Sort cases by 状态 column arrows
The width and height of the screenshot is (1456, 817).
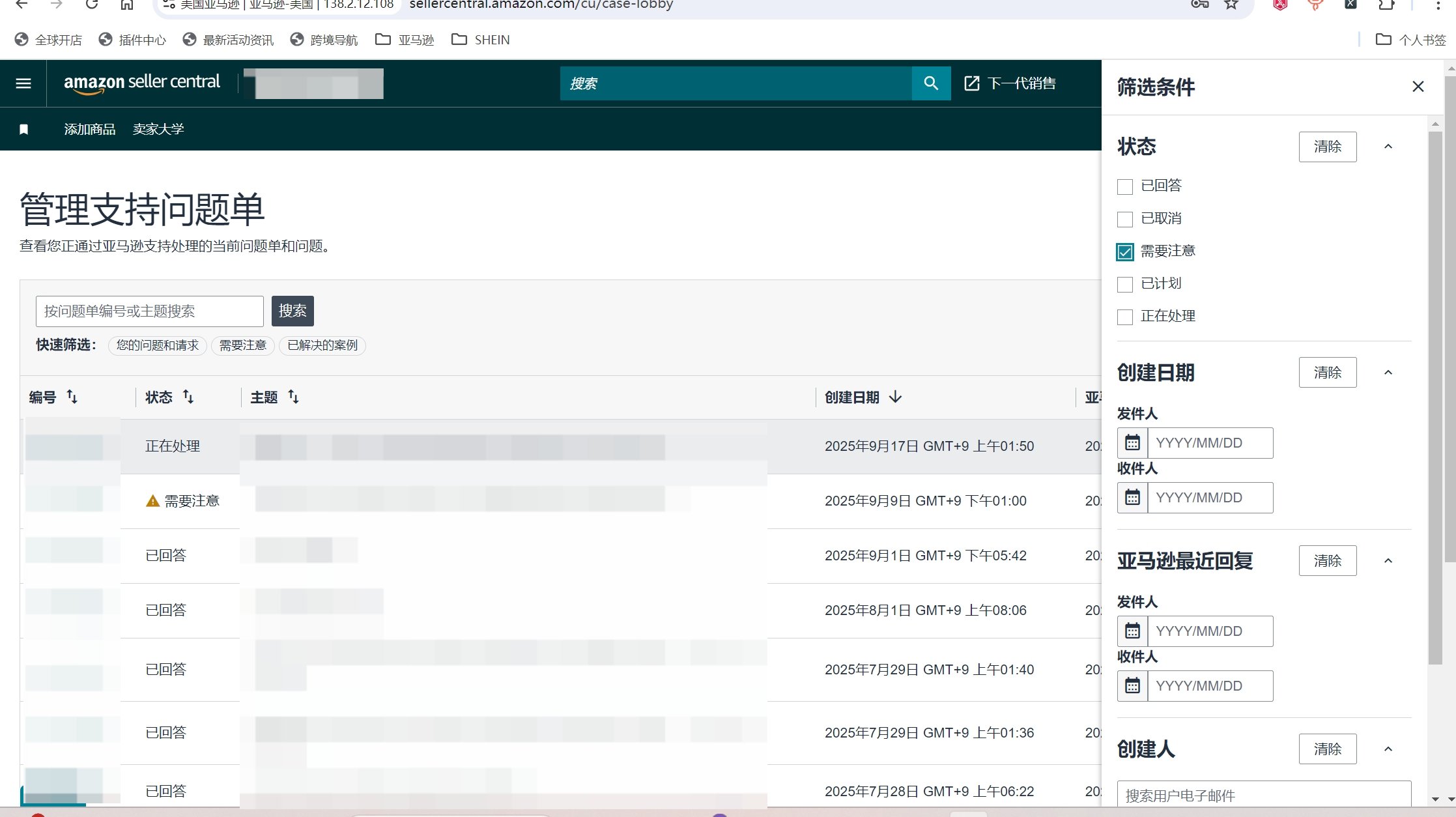point(188,397)
